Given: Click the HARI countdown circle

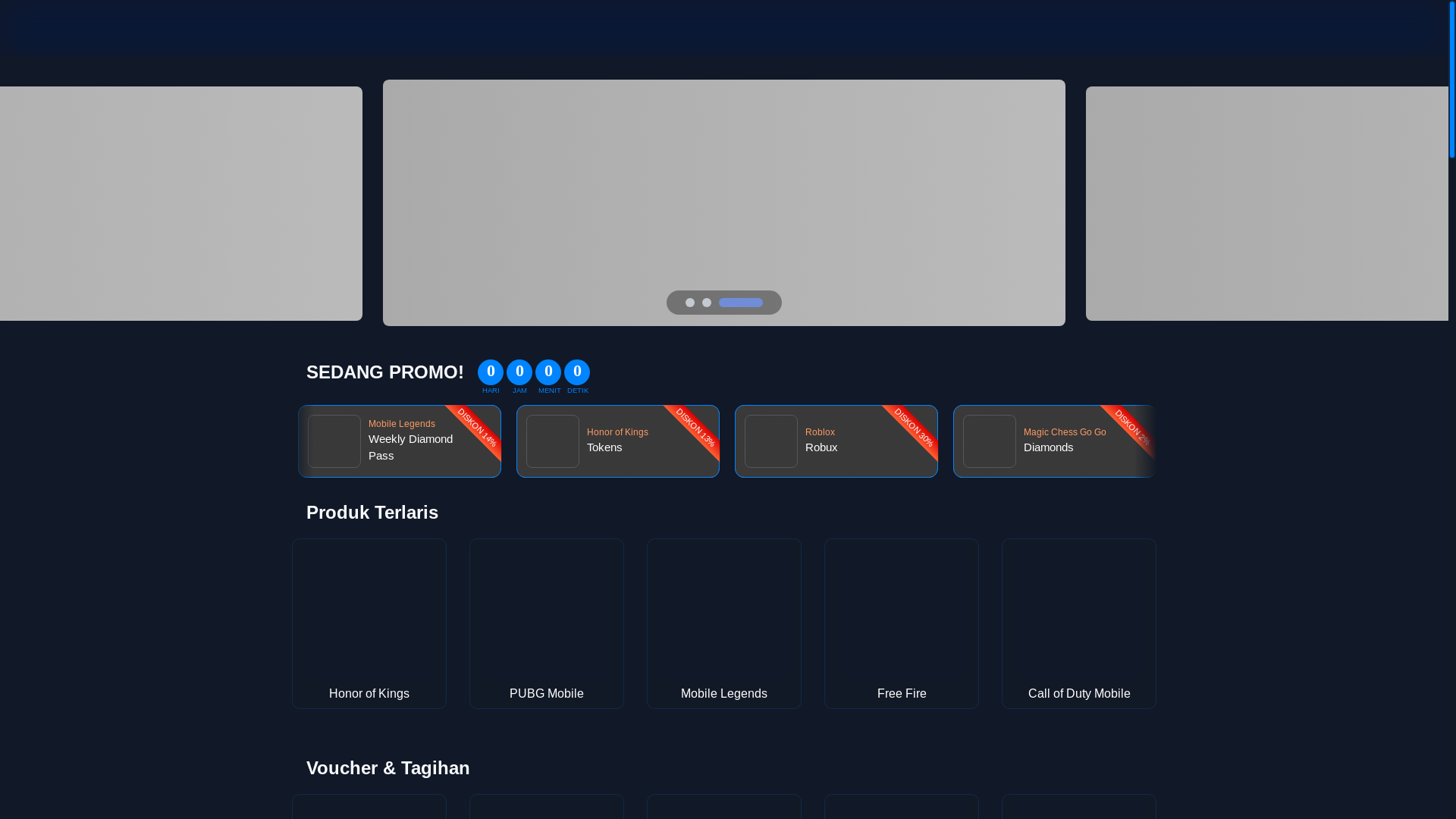Looking at the screenshot, I should coord(491,372).
